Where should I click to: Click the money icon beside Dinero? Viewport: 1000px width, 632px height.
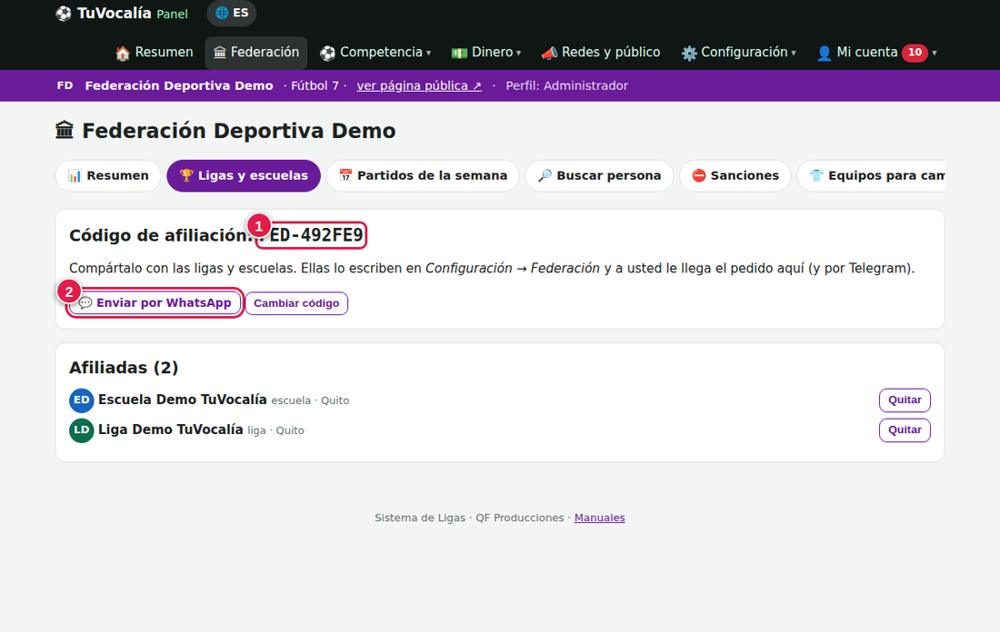click(459, 53)
